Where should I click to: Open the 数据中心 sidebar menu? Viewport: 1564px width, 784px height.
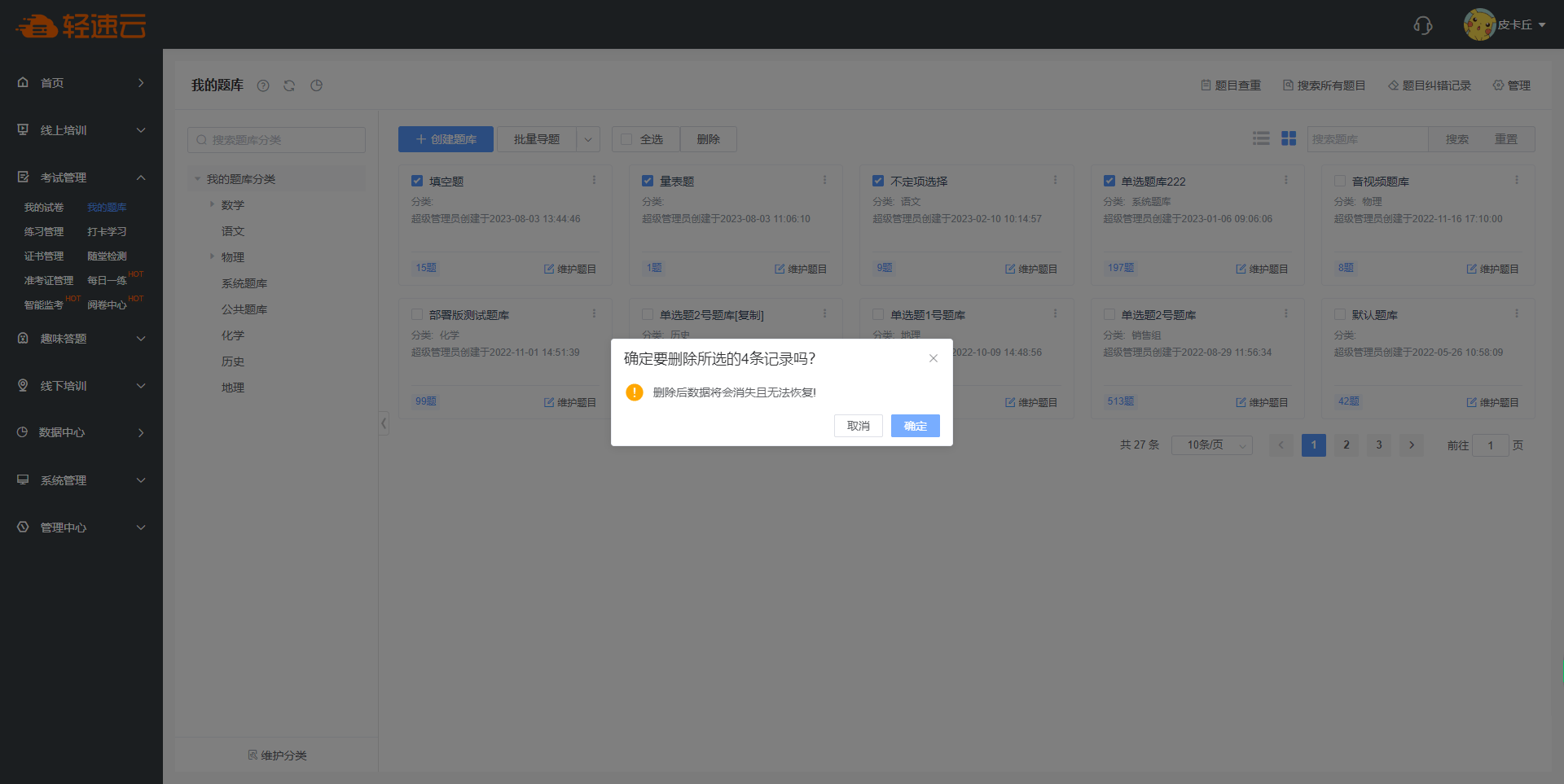pyautogui.click(x=81, y=432)
